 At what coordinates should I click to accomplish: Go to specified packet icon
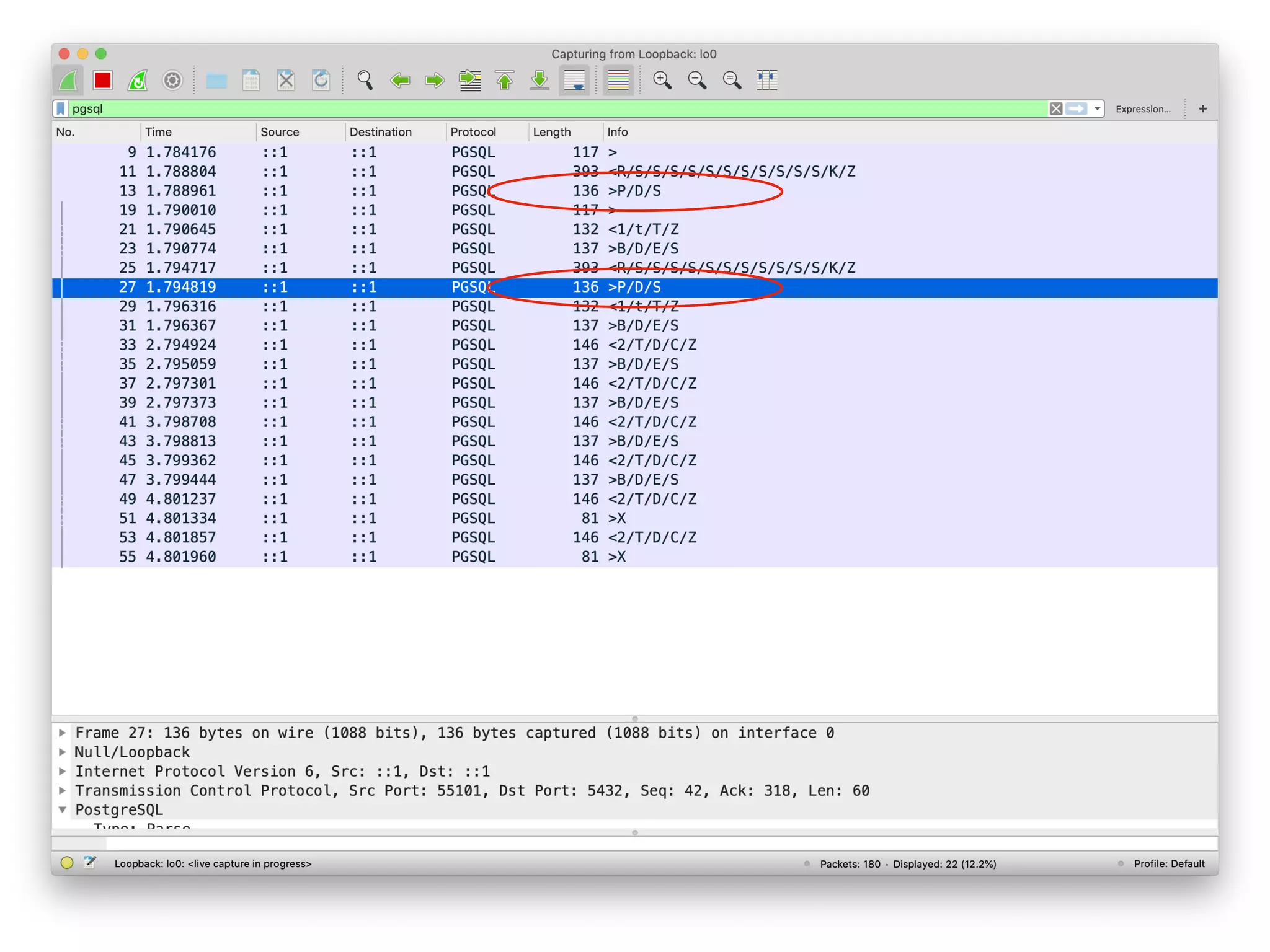point(470,80)
